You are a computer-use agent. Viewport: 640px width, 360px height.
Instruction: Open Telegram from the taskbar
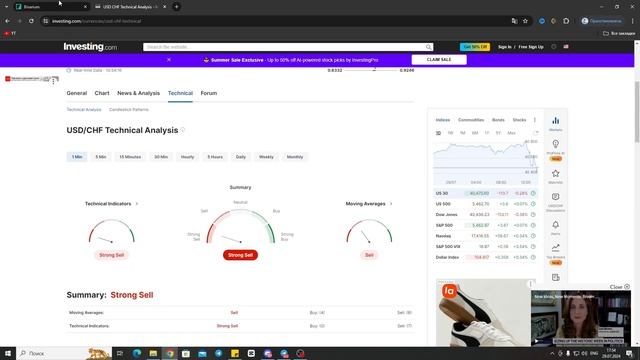pyautogui.click(x=218, y=353)
